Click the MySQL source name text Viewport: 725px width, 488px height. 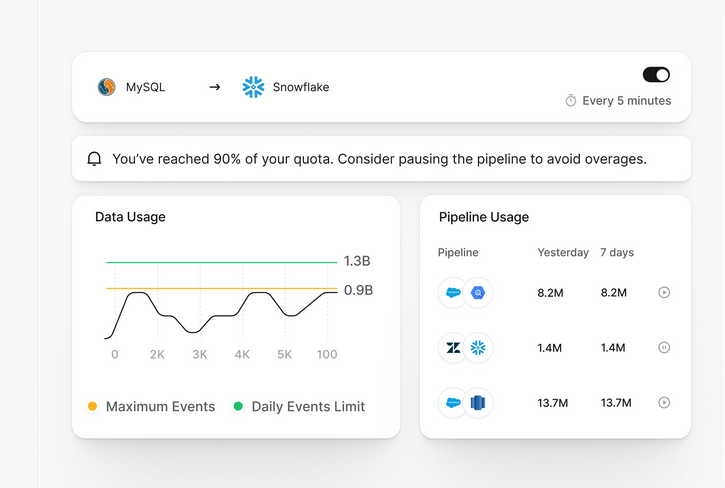(146, 87)
